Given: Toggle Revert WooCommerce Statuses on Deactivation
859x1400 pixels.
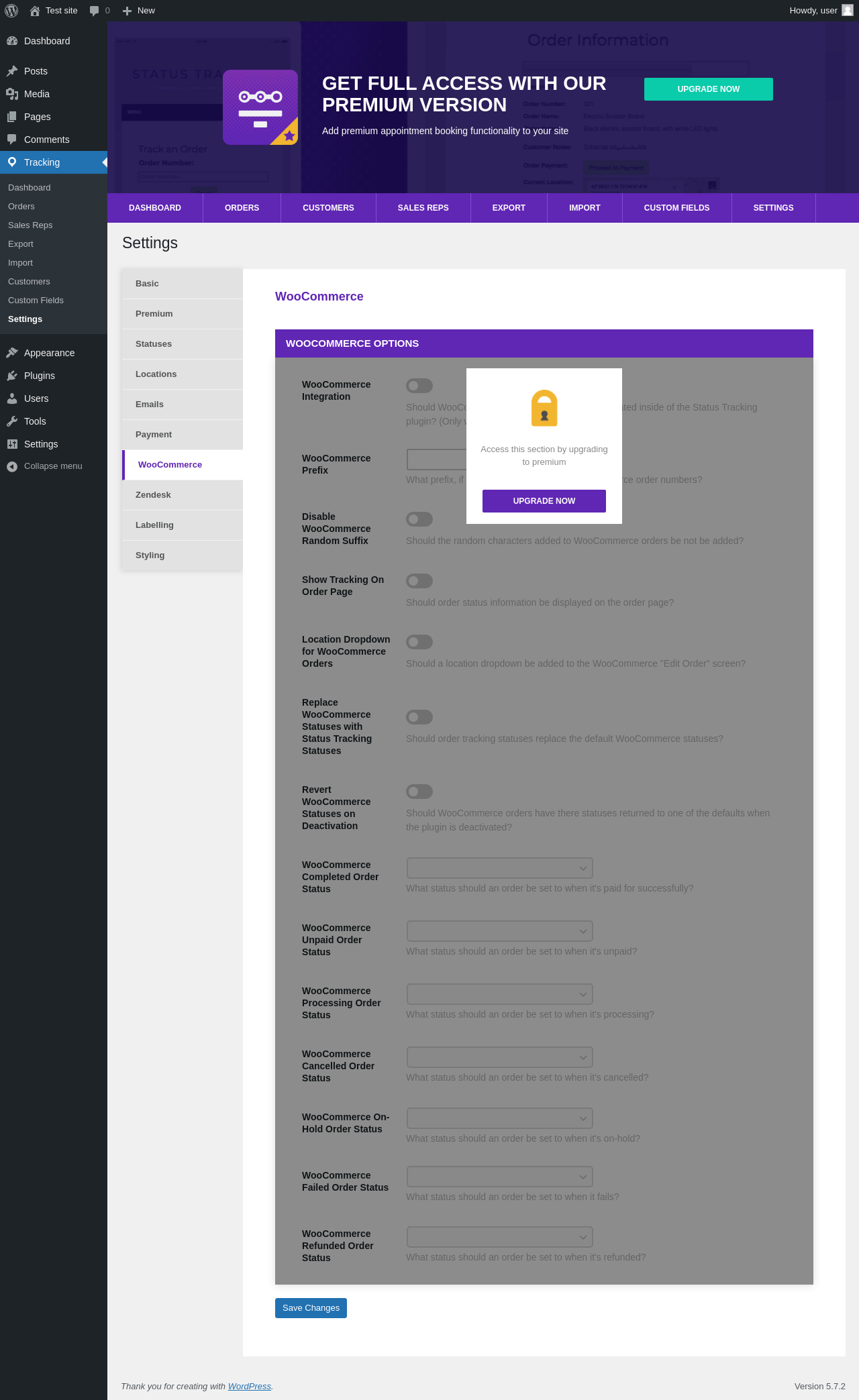Looking at the screenshot, I should [x=419, y=792].
